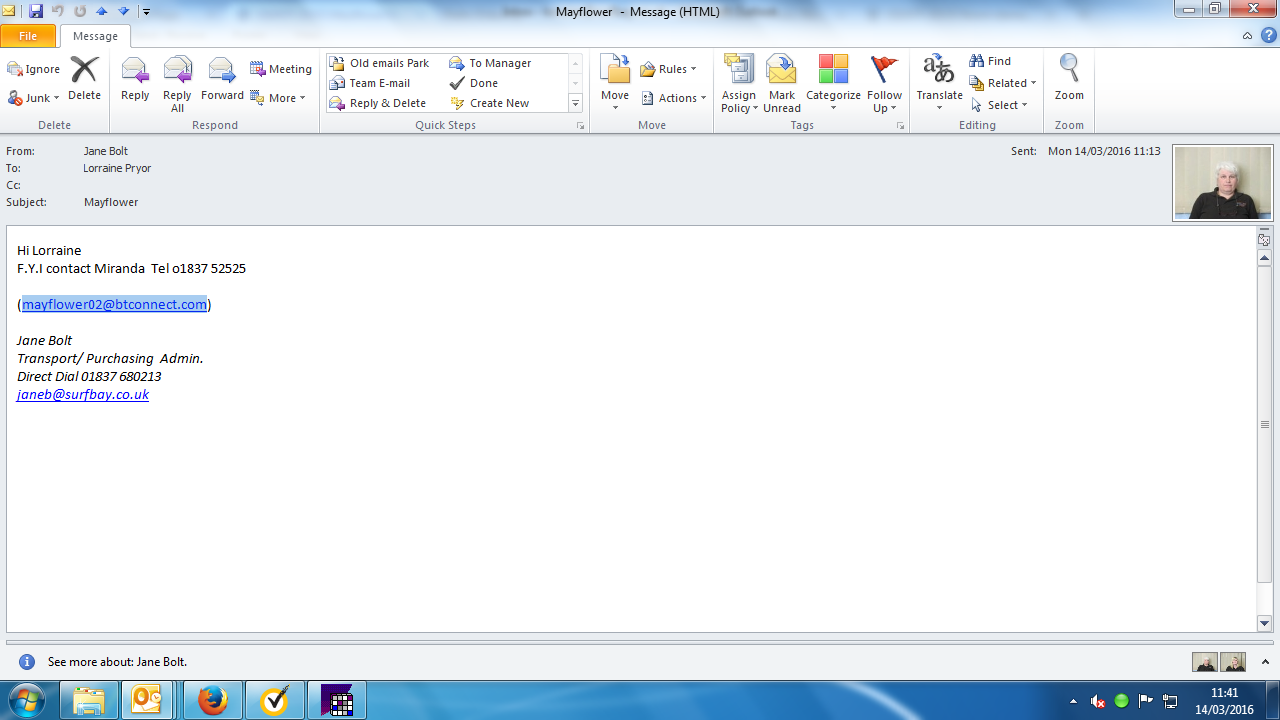Select the Message ribbon tab

[x=95, y=36]
